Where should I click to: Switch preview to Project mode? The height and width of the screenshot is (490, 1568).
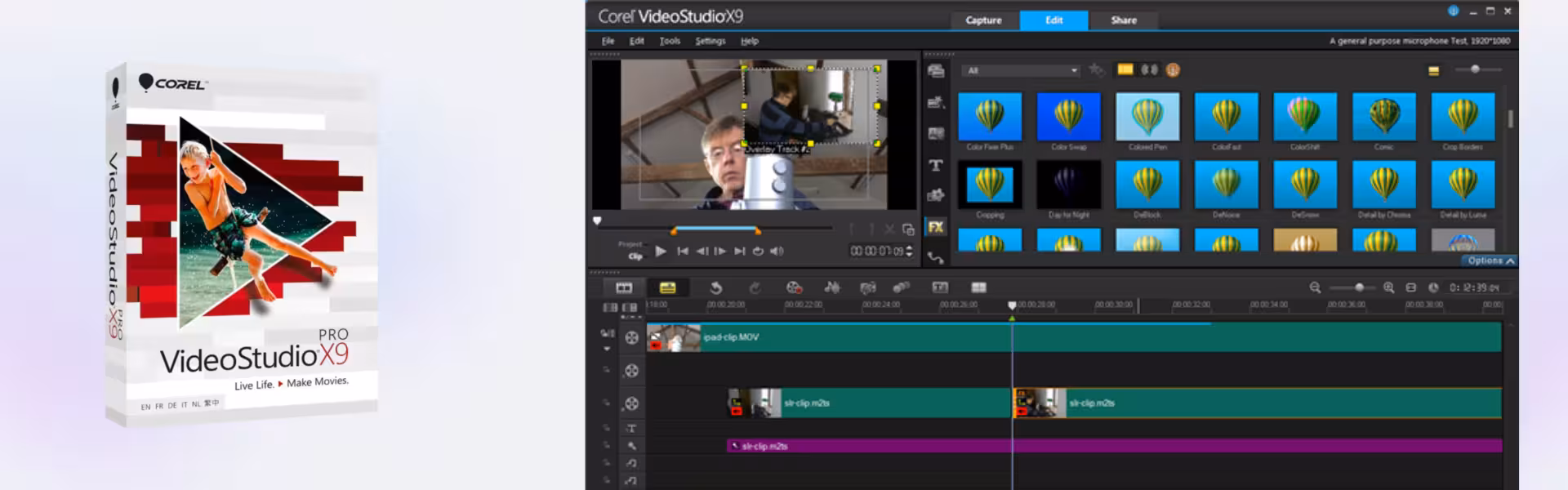coord(630,244)
